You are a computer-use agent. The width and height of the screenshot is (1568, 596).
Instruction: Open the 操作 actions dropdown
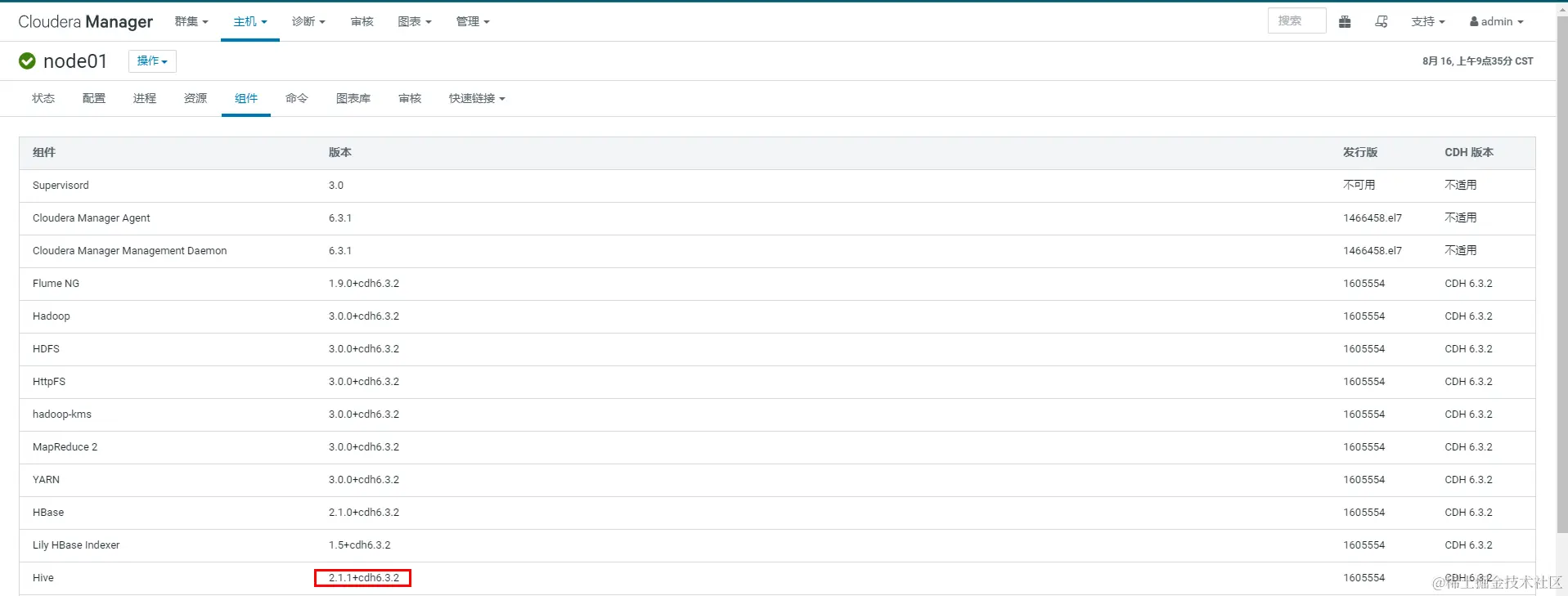point(152,61)
